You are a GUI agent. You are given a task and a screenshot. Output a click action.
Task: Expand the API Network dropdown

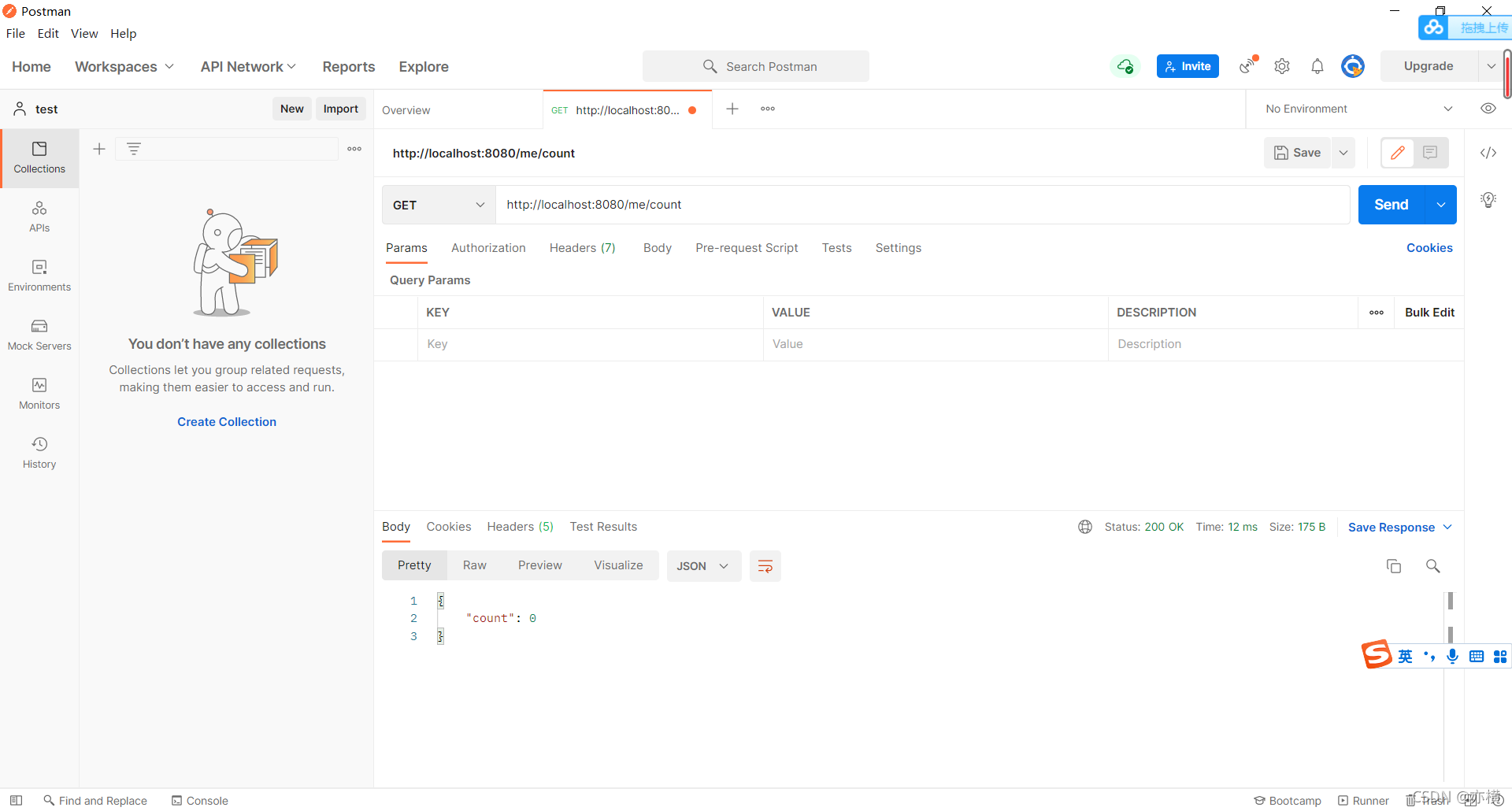(248, 67)
